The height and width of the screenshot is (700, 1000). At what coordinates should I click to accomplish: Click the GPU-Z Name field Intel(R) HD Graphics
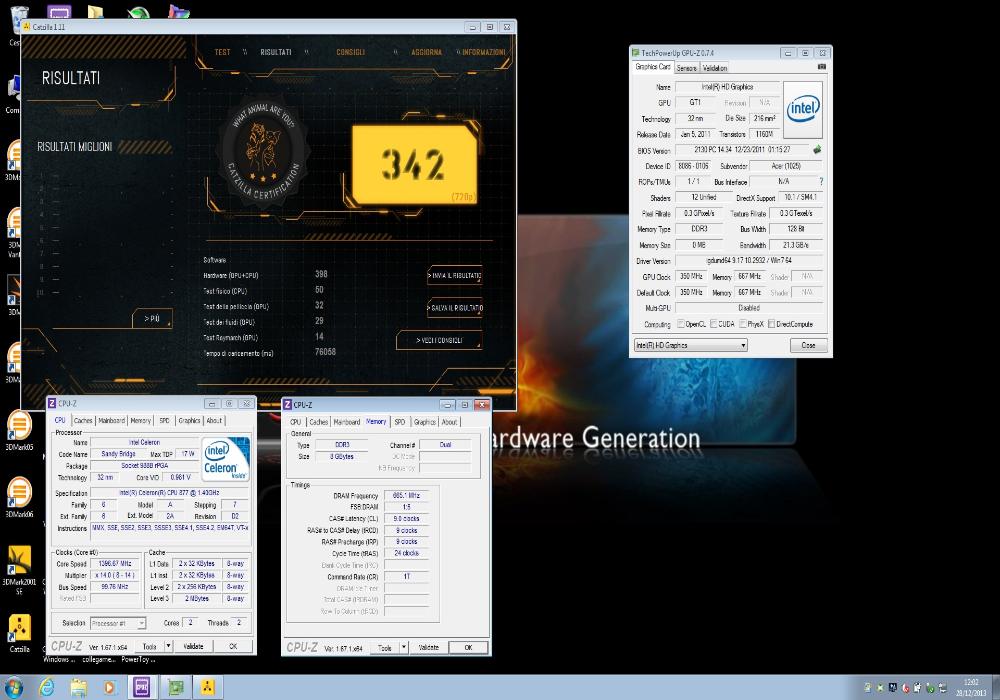(727, 87)
